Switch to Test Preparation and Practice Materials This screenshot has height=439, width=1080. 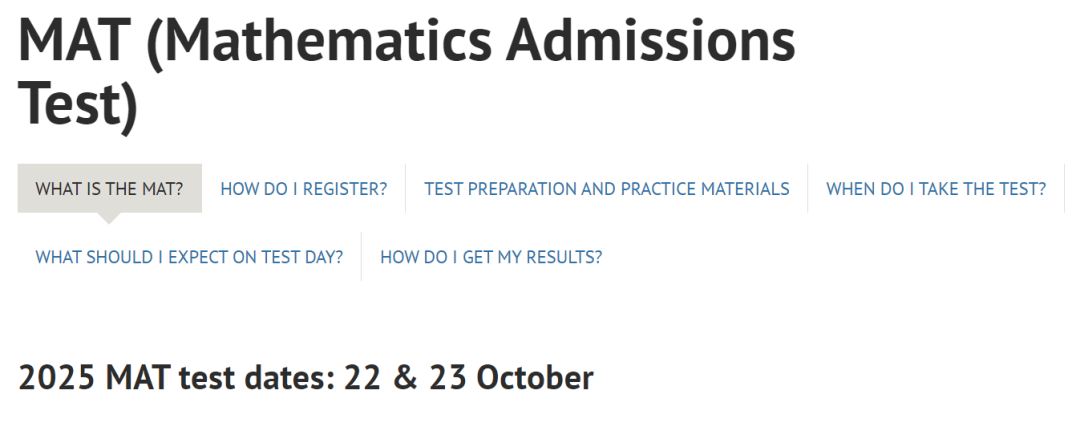coord(606,189)
